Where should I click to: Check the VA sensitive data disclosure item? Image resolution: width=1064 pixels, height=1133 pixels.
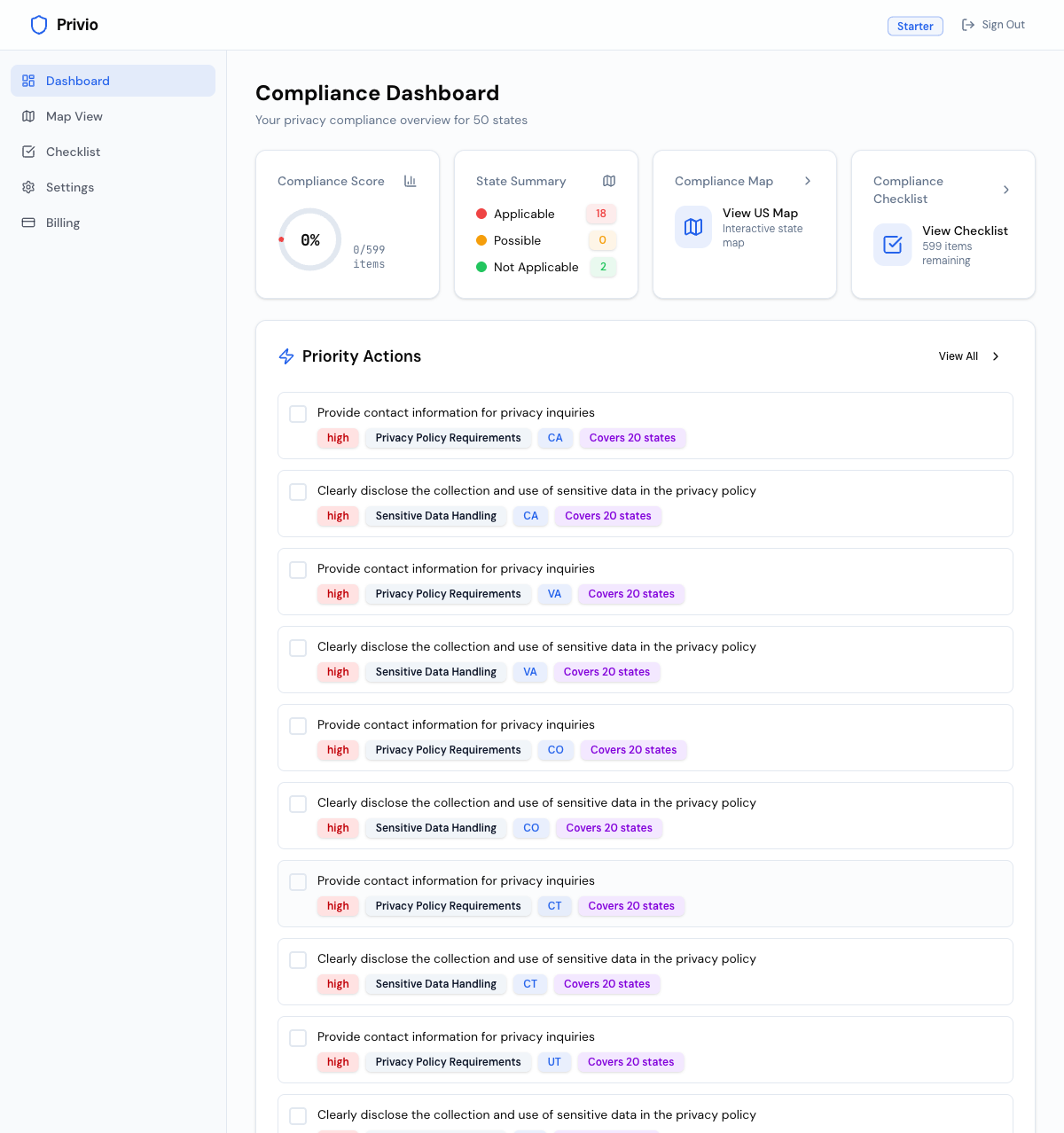(x=298, y=648)
